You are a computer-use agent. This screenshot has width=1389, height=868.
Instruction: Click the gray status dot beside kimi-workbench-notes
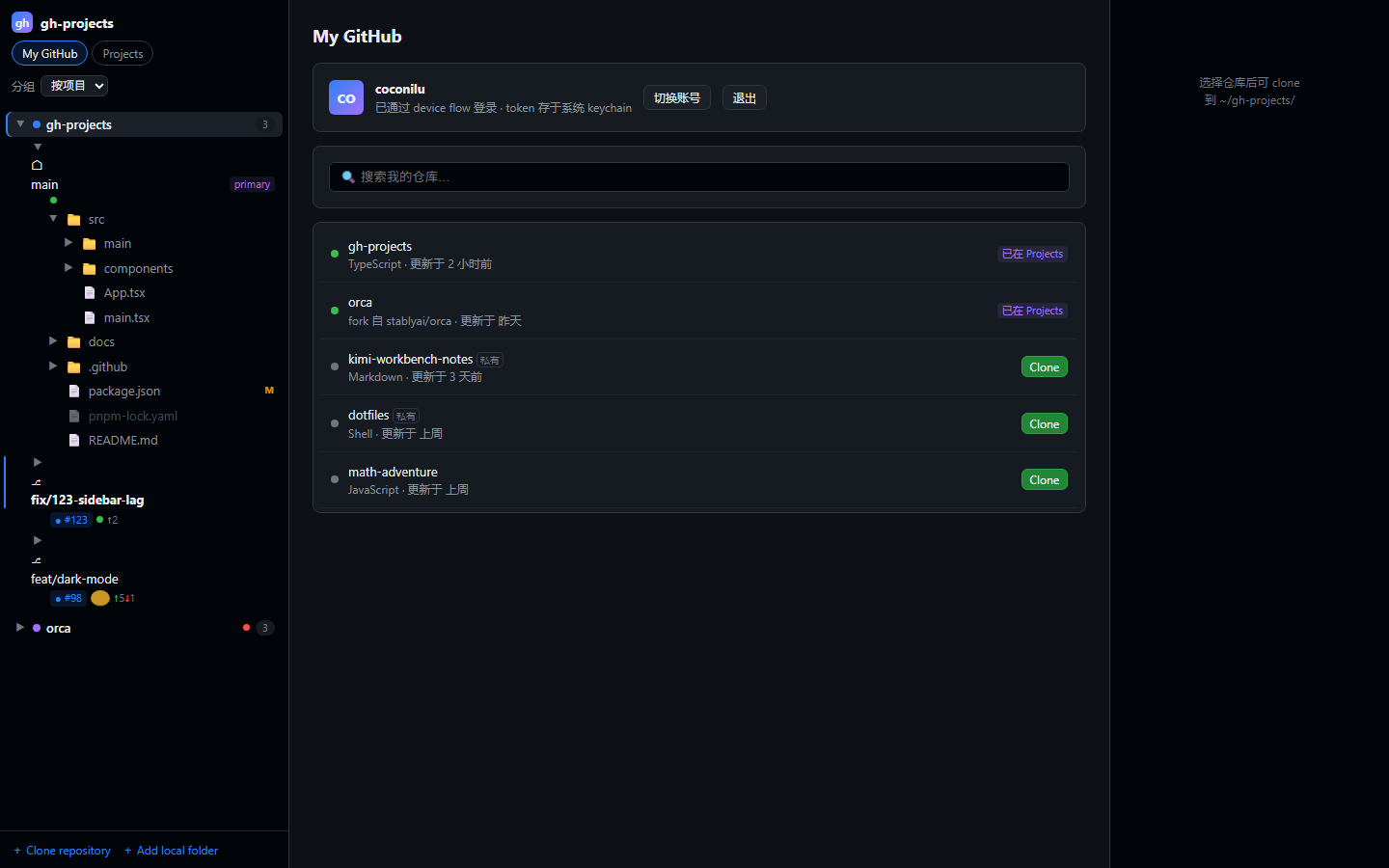335,366
